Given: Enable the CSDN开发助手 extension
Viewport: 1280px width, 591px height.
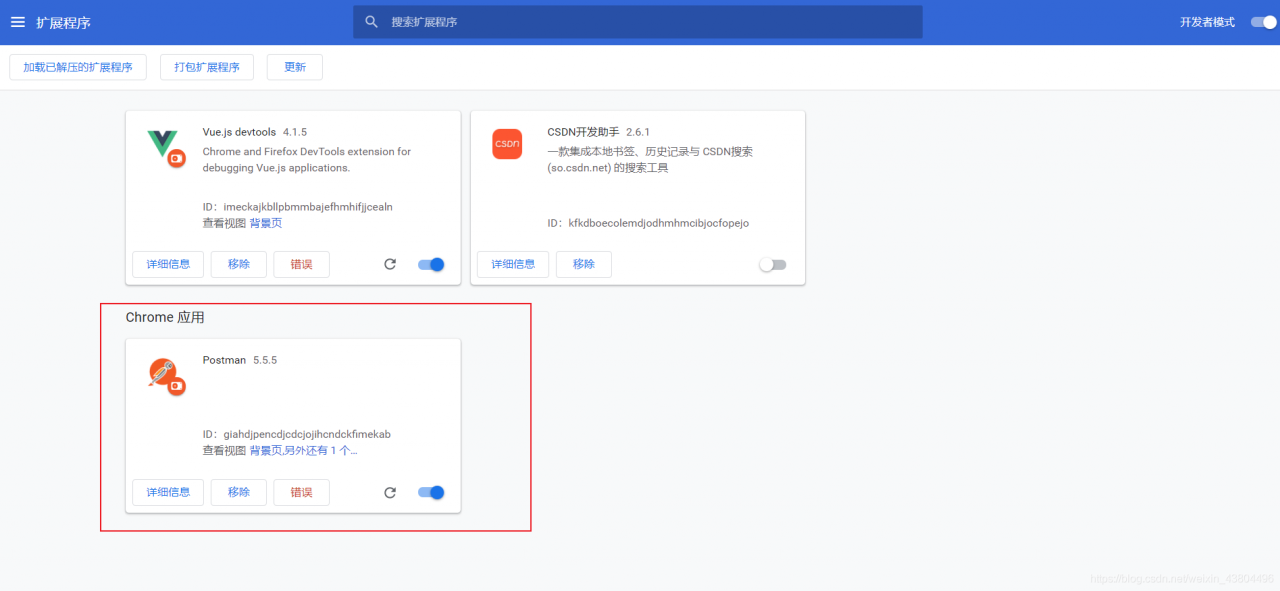Looking at the screenshot, I should click(x=773, y=264).
